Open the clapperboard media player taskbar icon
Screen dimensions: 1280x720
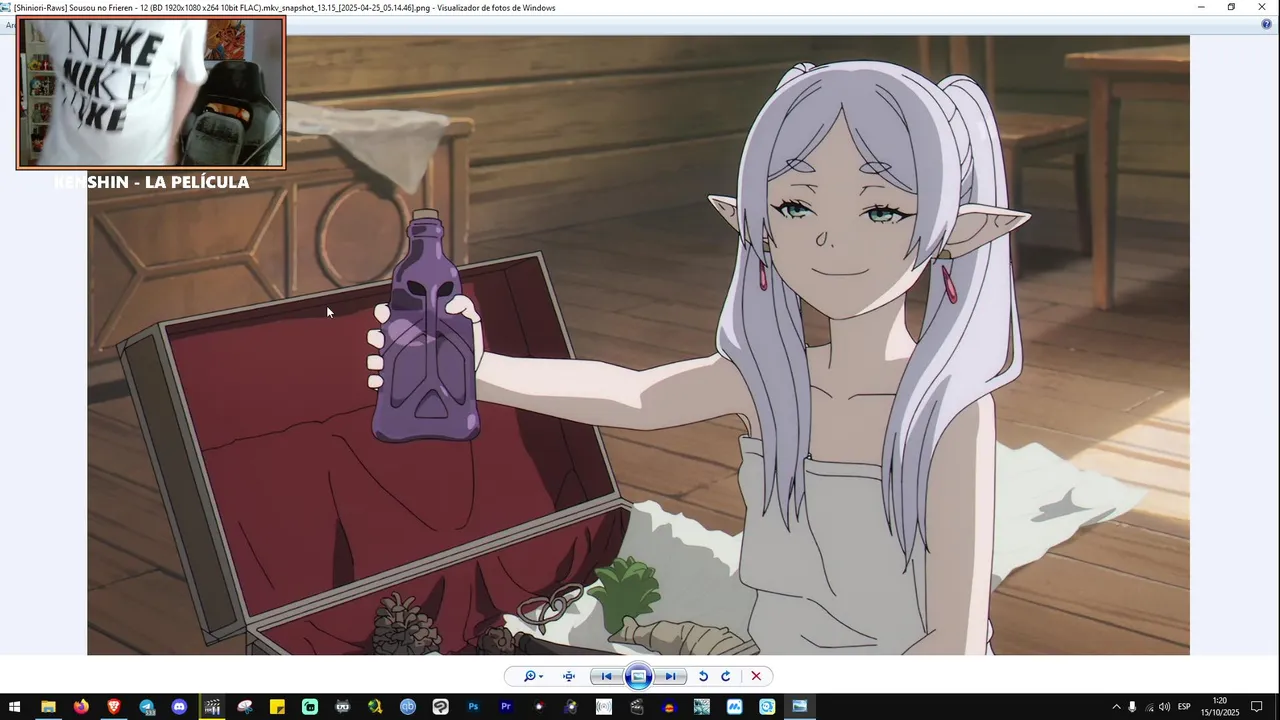(x=212, y=706)
